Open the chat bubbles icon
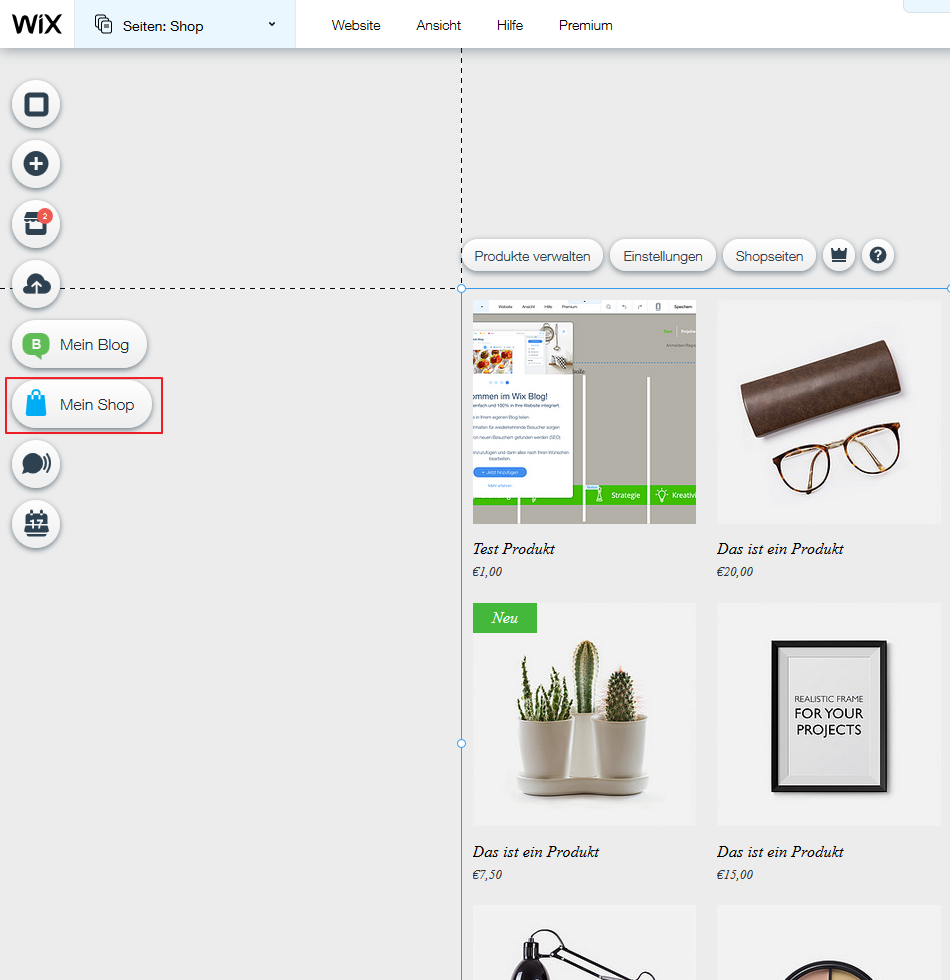Image resolution: width=950 pixels, height=980 pixels. pos(36,464)
